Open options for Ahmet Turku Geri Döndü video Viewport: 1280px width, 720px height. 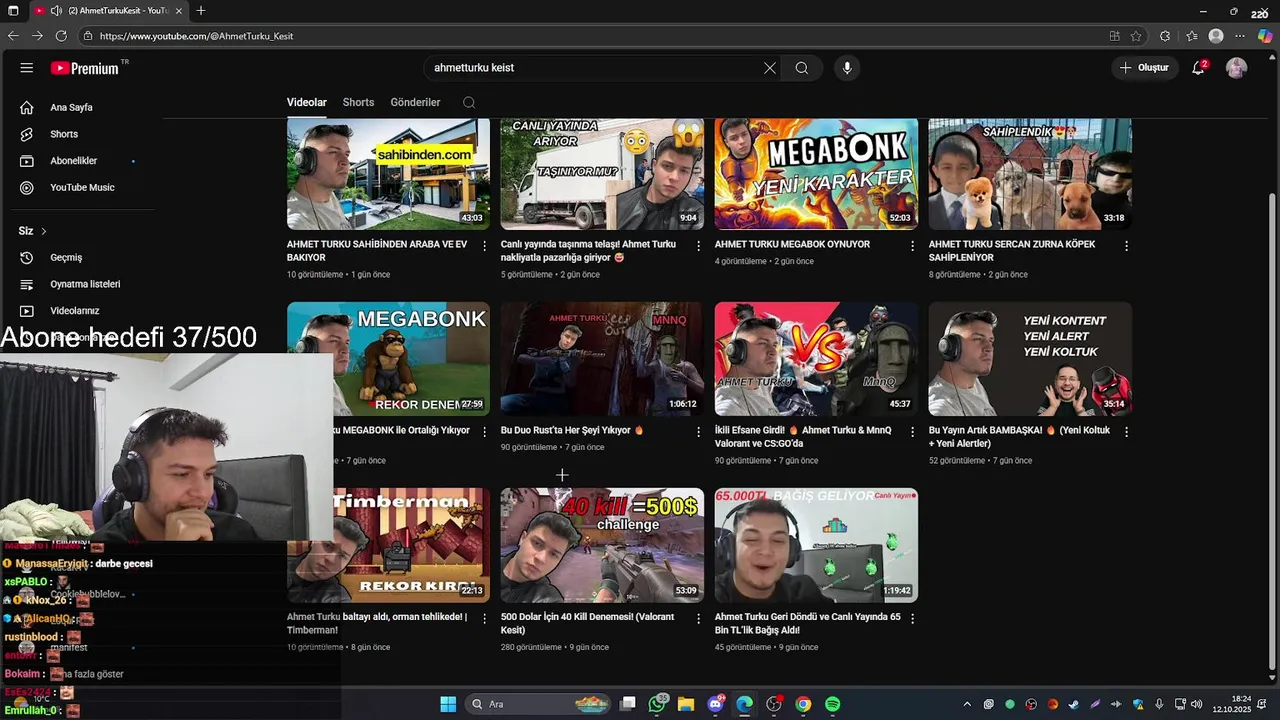[x=912, y=618]
